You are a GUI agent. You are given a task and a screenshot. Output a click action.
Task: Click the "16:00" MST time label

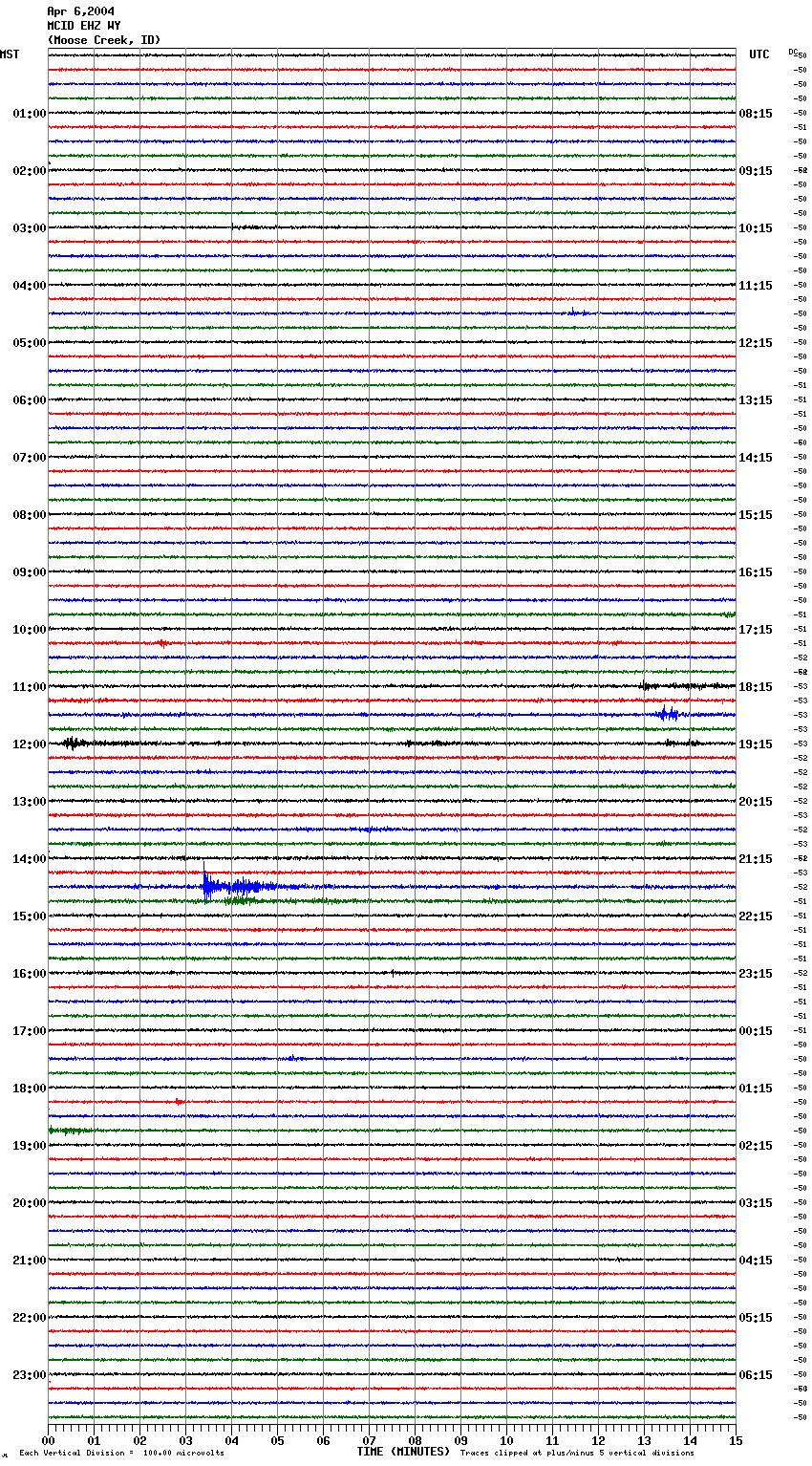point(30,974)
